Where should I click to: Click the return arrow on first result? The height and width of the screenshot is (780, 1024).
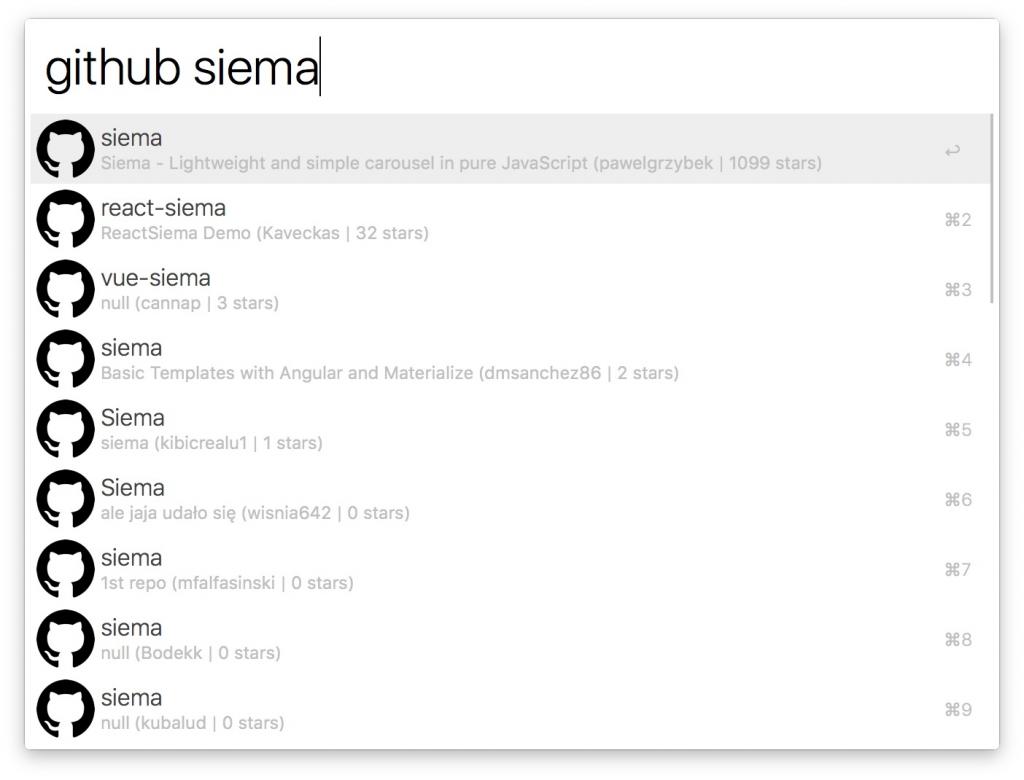pos(952,150)
